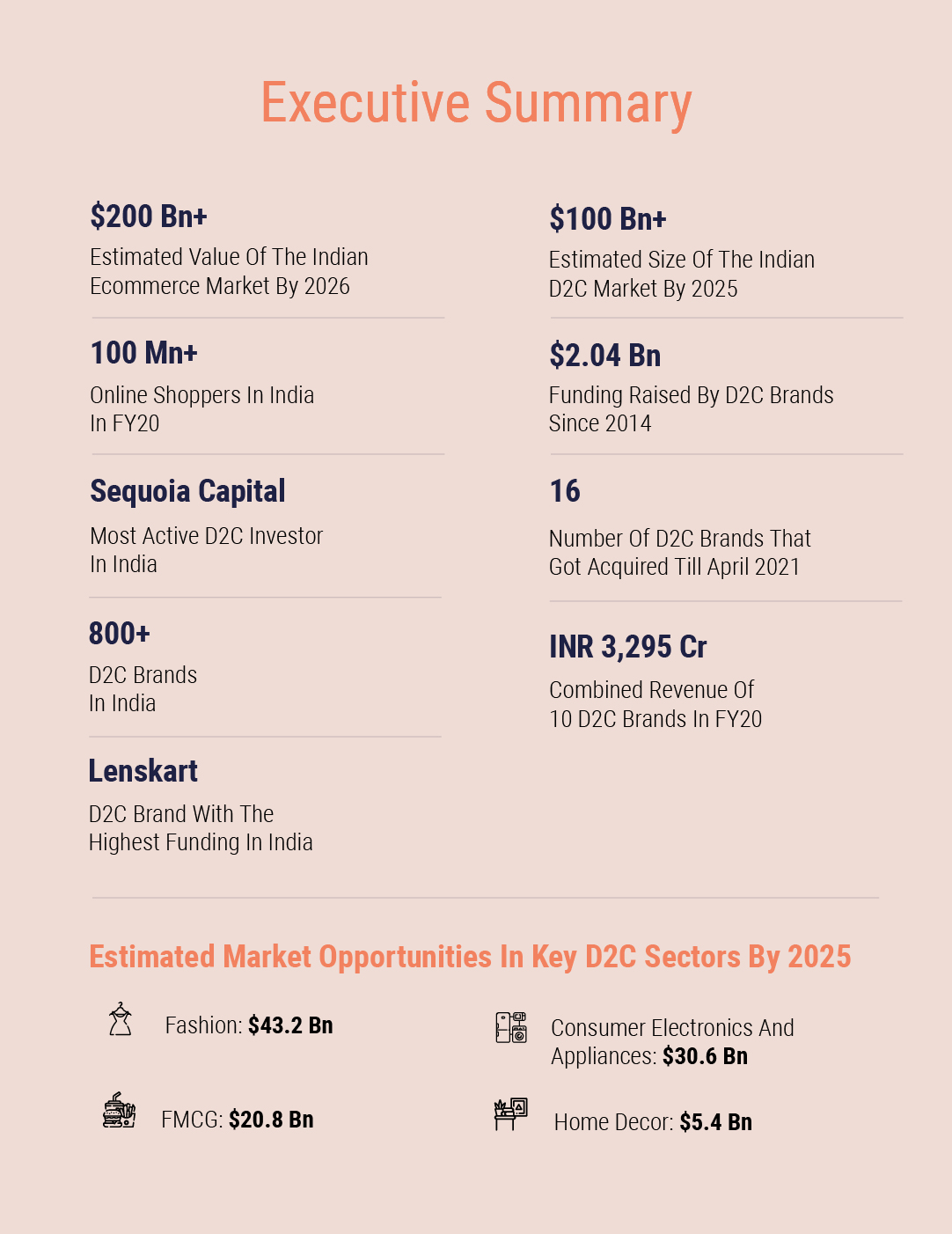Click 'Most Active D2C Investor In India' text

coord(206,550)
